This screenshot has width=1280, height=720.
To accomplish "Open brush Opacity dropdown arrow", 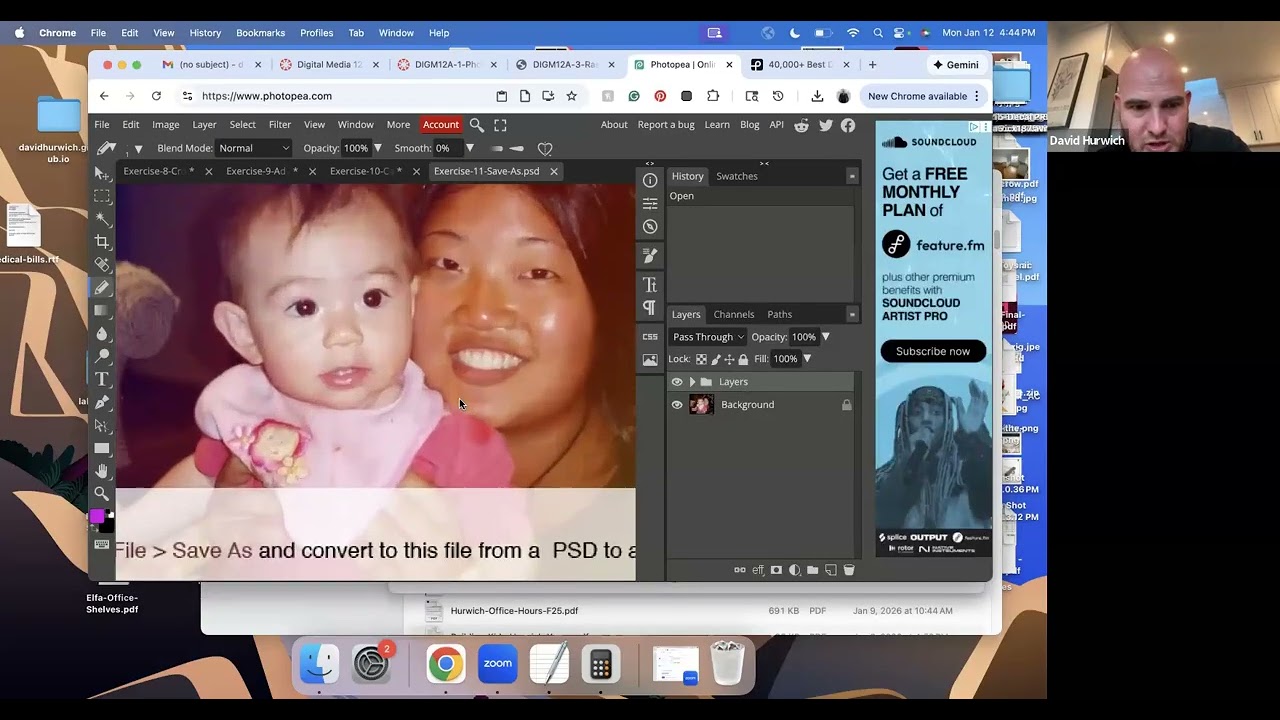I will tap(377, 148).
